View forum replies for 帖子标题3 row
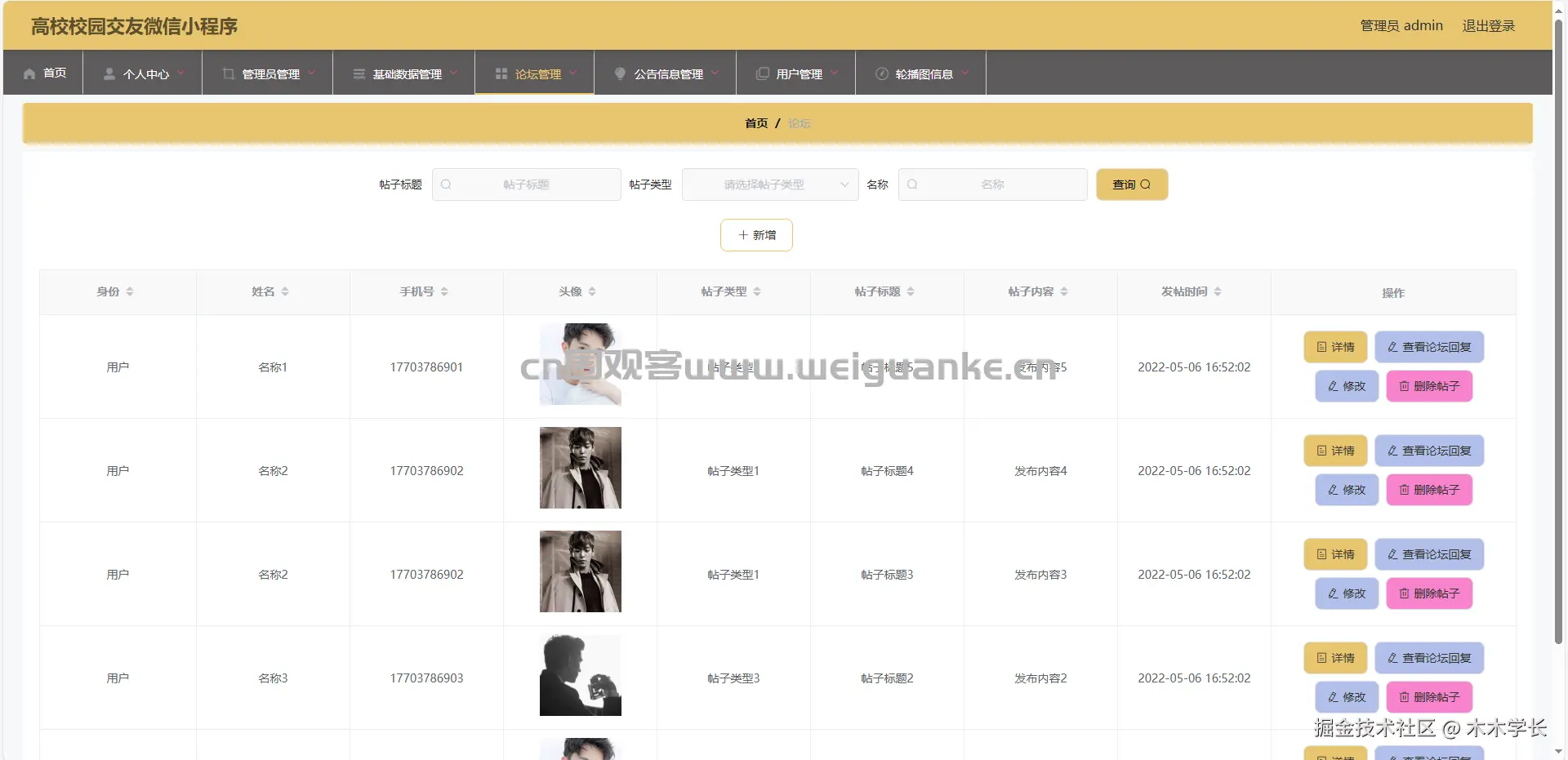The width and height of the screenshot is (1568, 760). (x=1429, y=554)
